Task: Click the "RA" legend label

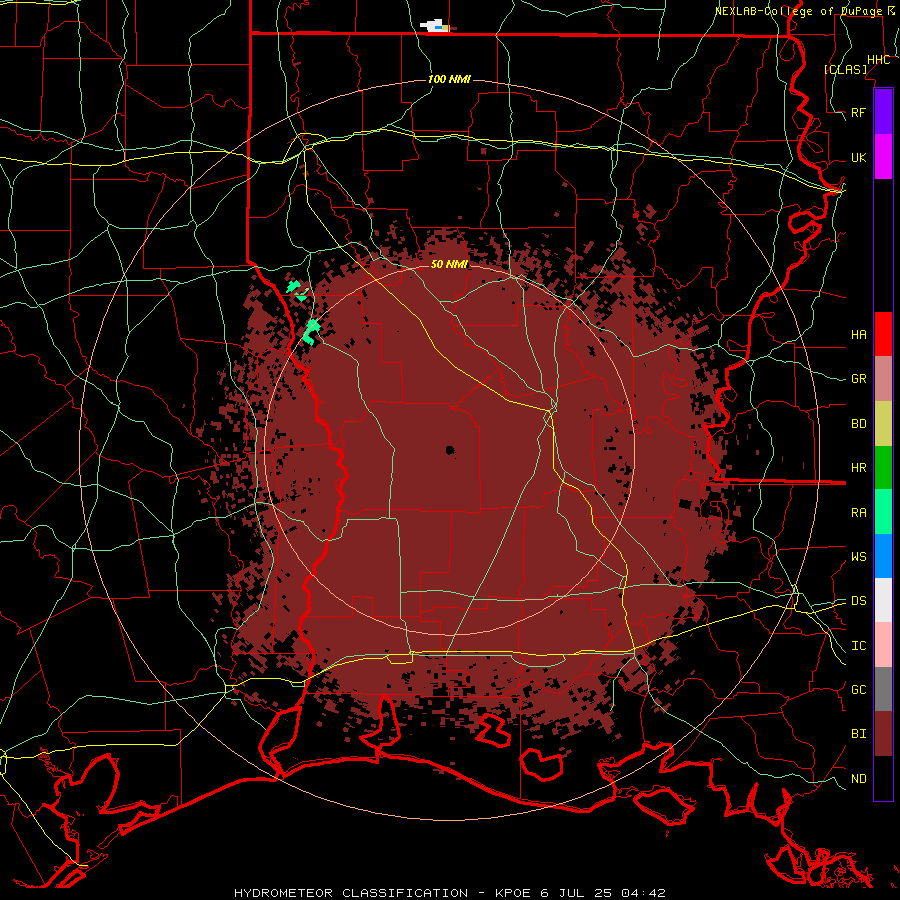Action: tap(859, 513)
